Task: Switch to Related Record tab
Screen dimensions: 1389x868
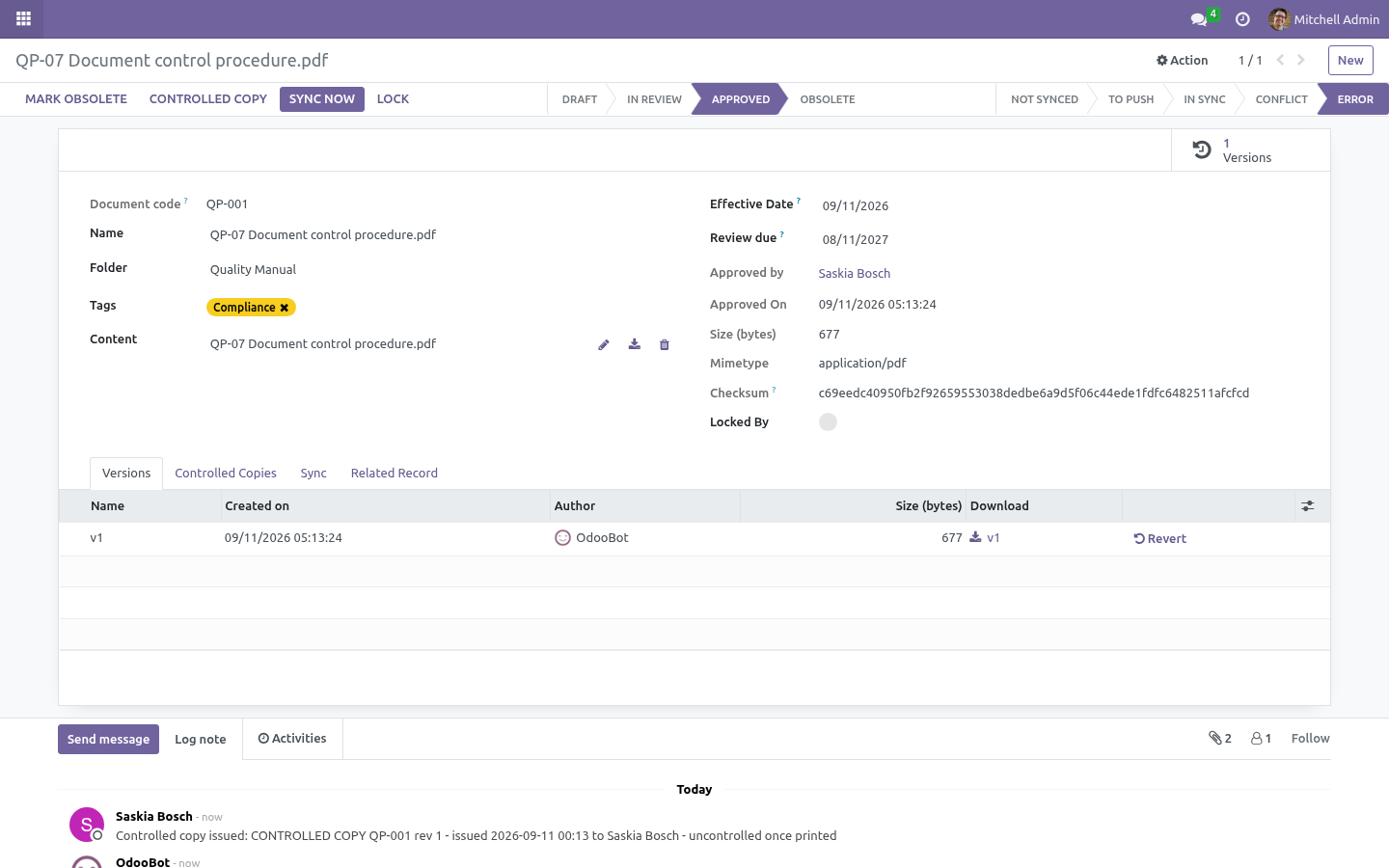Action: (x=395, y=474)
